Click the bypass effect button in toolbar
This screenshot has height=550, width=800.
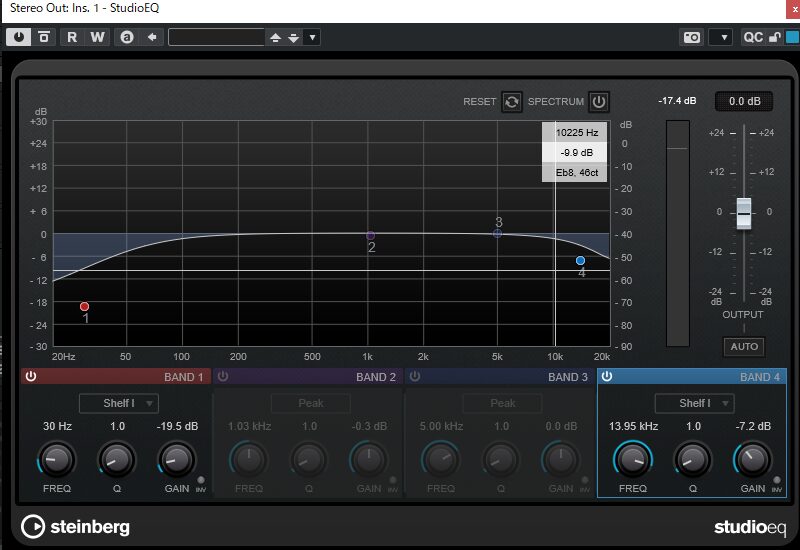click(44, 37)
